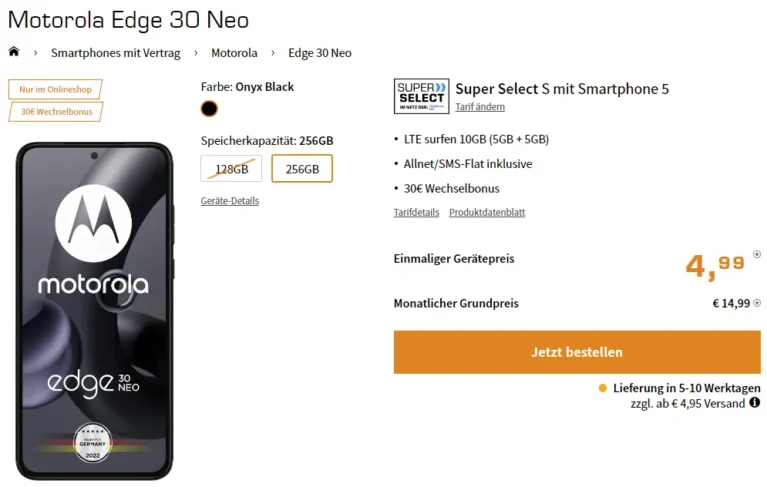Open the Geräte-Details link

click(x=229, y=201)
